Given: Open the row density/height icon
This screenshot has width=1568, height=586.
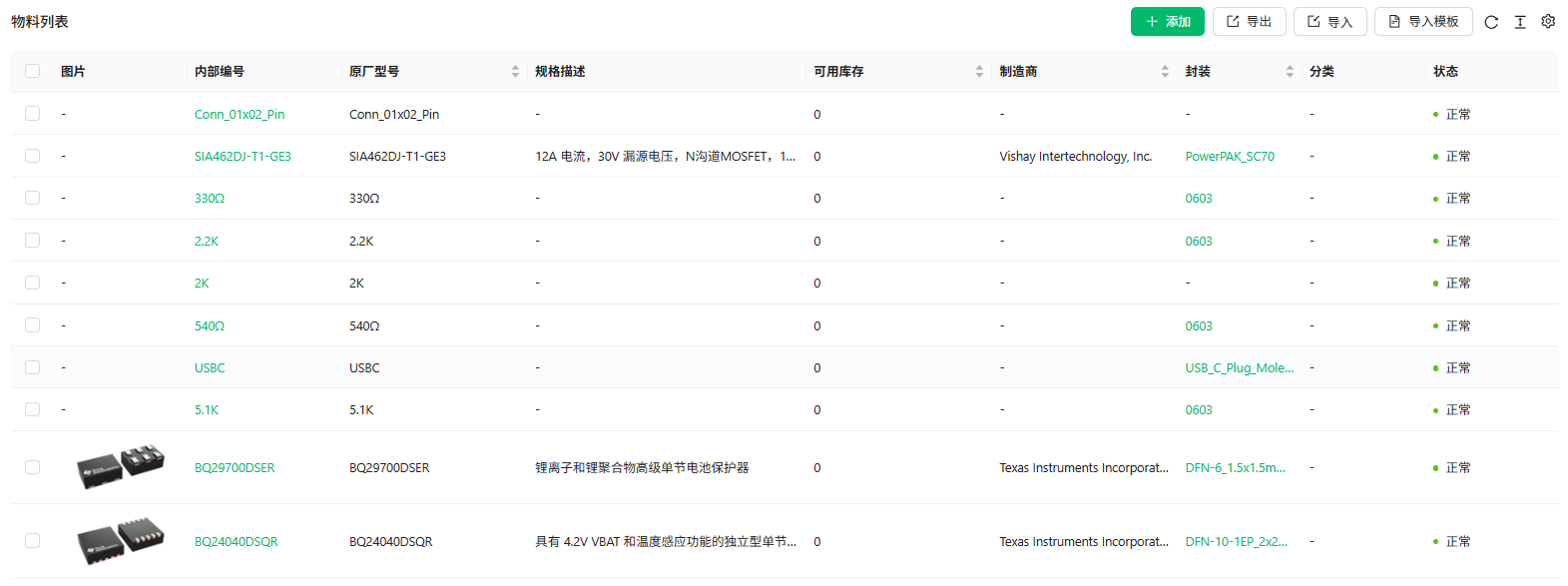Looking at the screenshot, I should [1520, 22].
